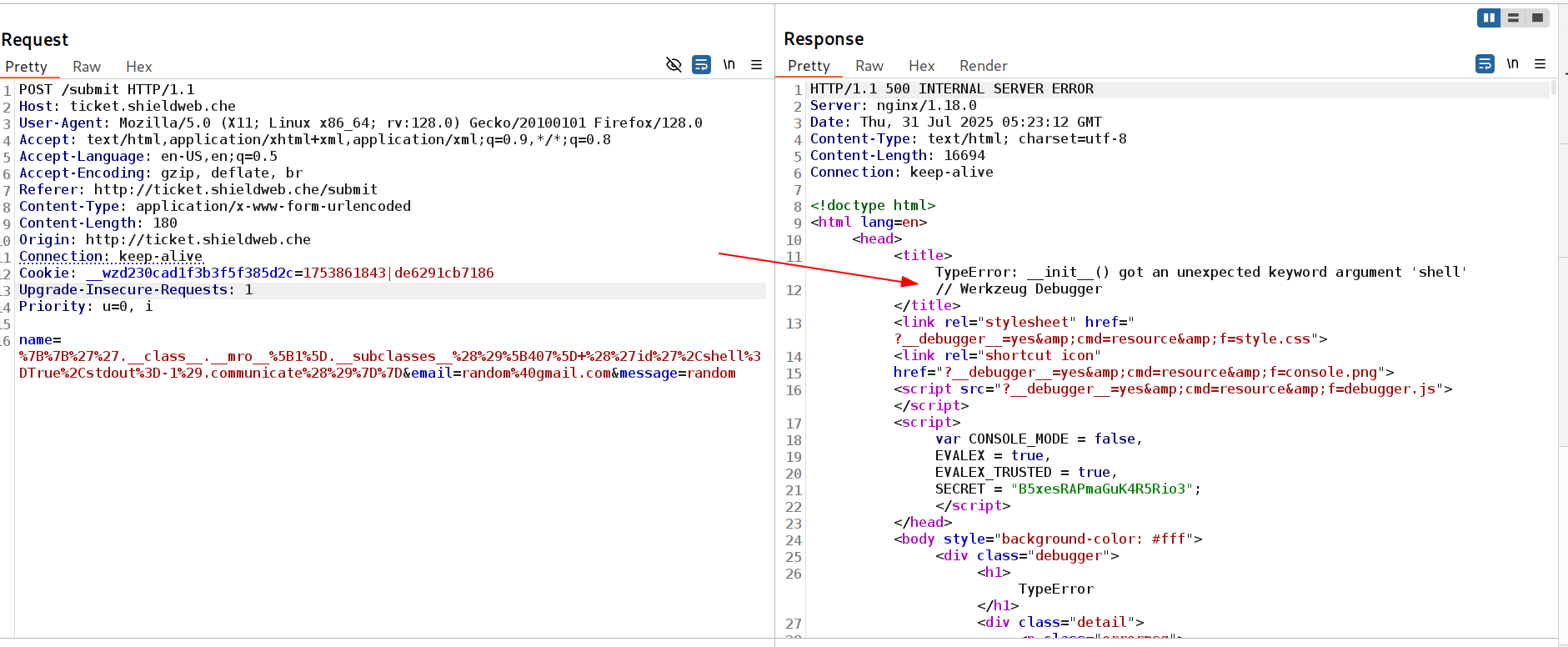Switch to Response Raw tab
The image size is (1568, 647).
(x=869, y=66)
